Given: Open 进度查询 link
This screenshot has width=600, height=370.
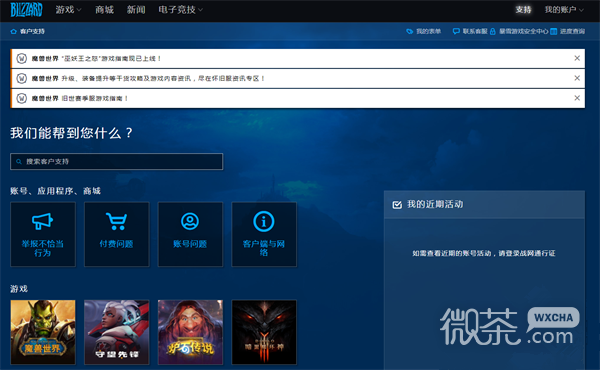Looking at the screenshot, I should point(572,31).
